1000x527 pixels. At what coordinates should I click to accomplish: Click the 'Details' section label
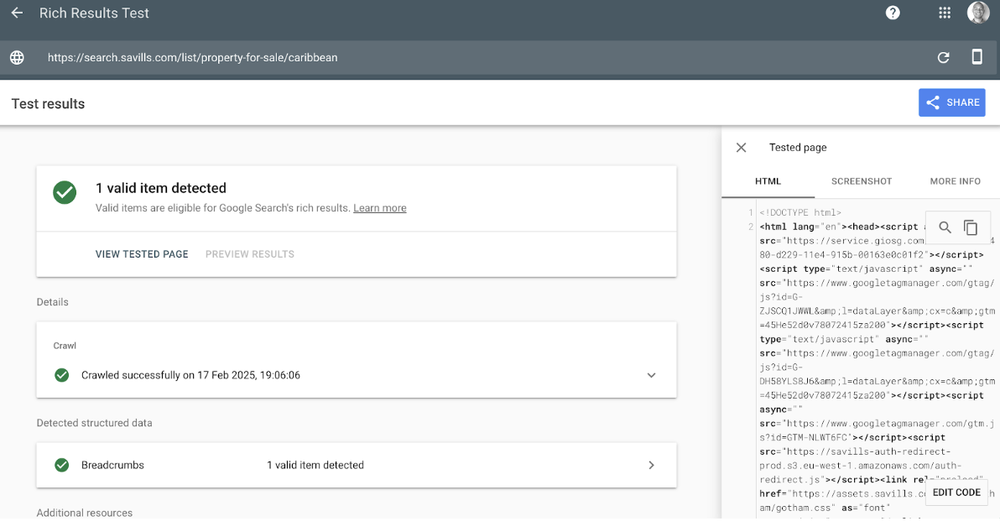[x=52, y=302]
